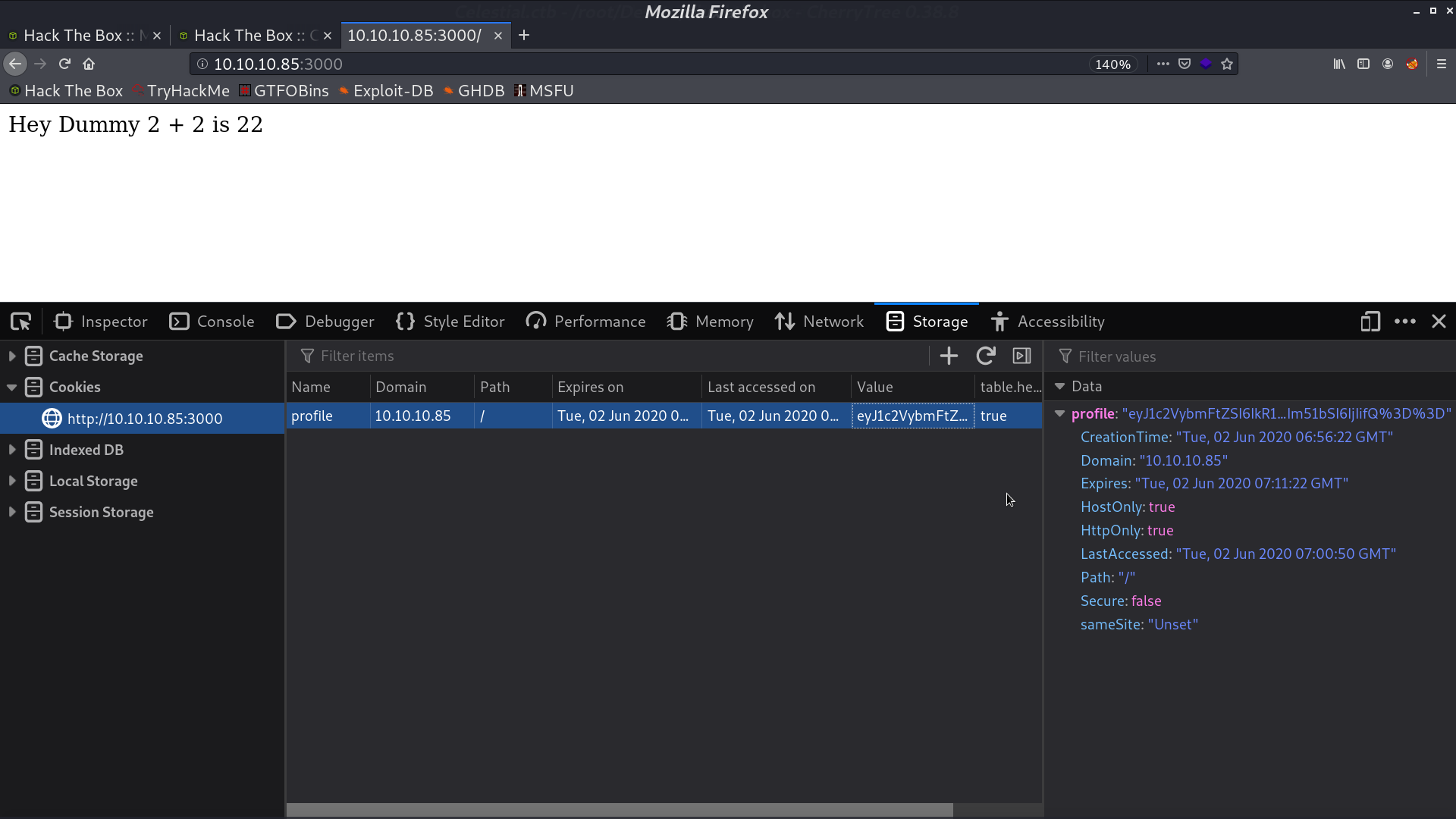Screen dimensions: 1456x819
Task: Open the Library icon
Action: 1339,64
